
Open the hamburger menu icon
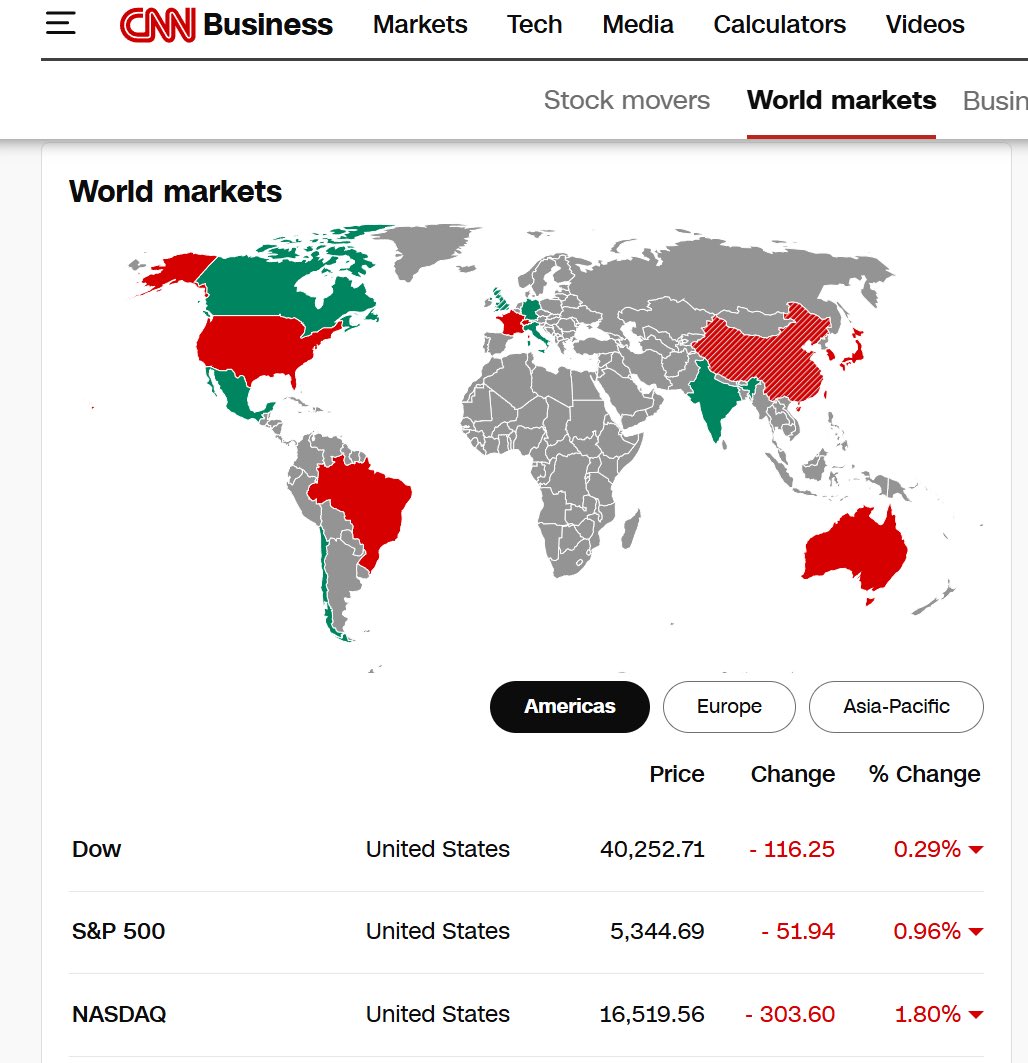(60, 24)
